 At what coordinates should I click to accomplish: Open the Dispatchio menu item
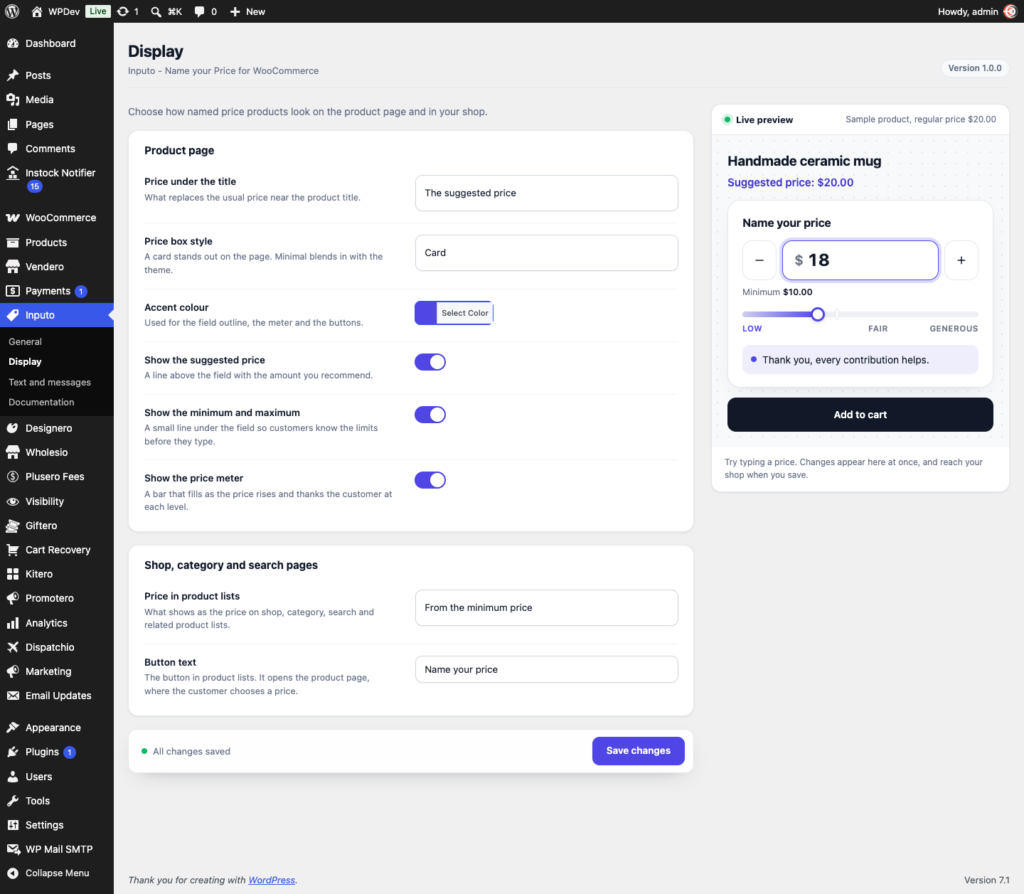pos(57,647)
